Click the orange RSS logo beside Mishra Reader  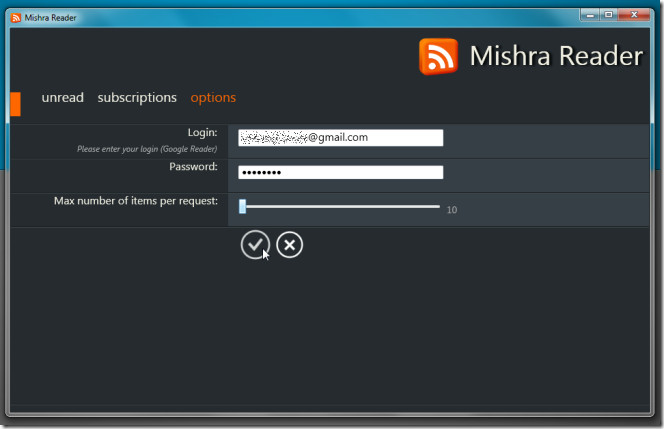438,56
